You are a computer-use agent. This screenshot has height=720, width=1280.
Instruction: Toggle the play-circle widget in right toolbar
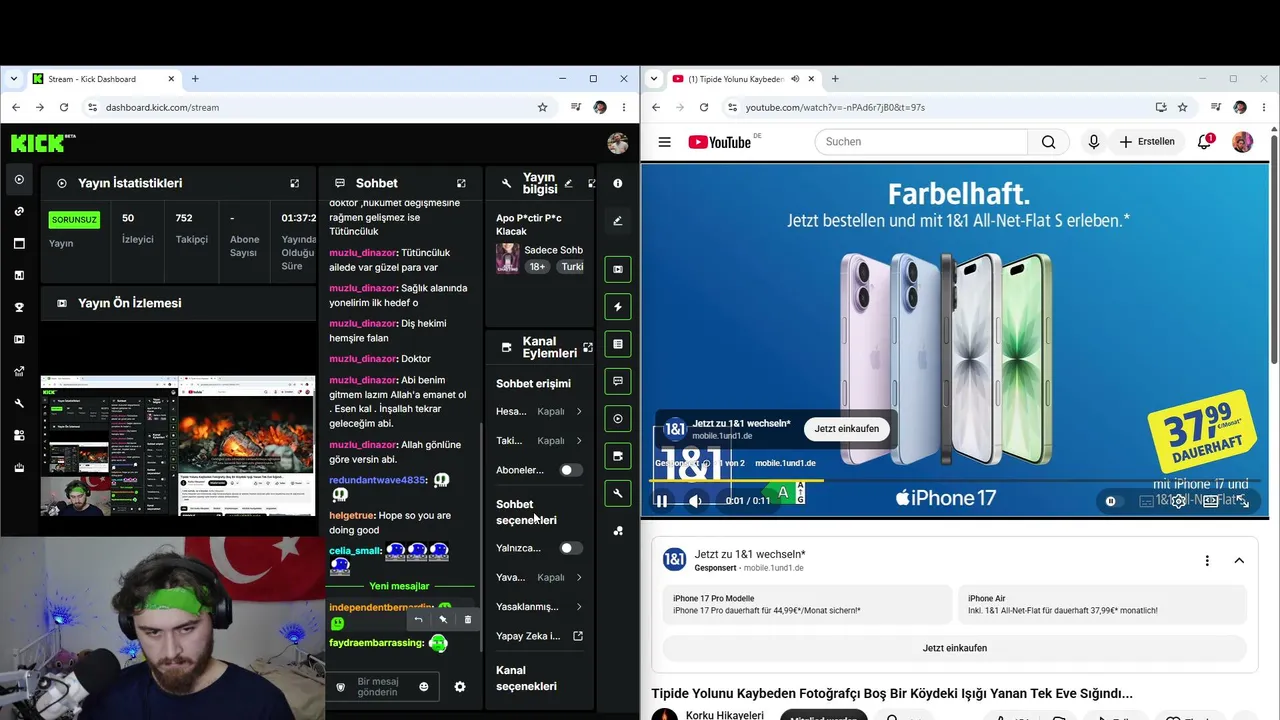(618, 419)
